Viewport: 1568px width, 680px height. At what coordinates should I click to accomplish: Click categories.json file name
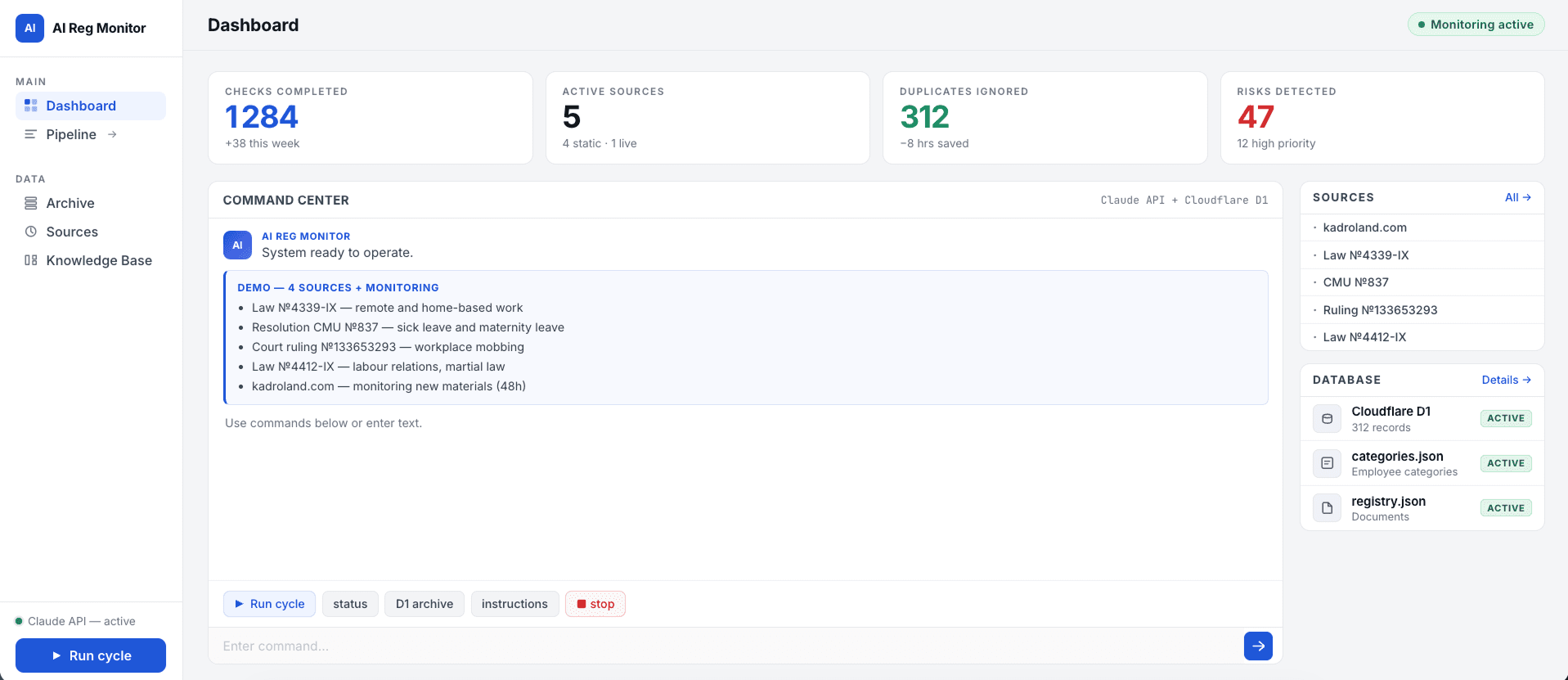coord(1397,457)
